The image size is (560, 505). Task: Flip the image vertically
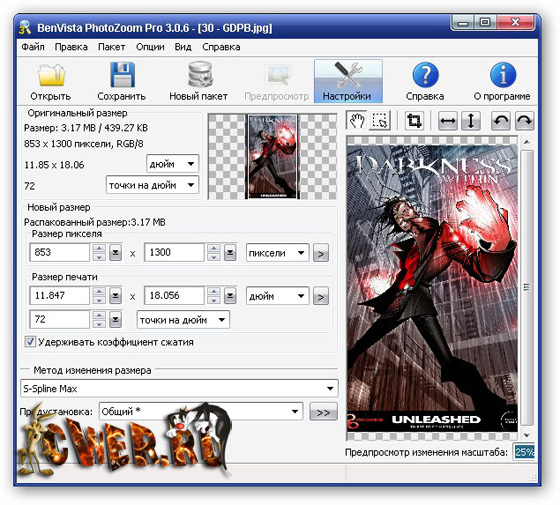click(471, 121)
